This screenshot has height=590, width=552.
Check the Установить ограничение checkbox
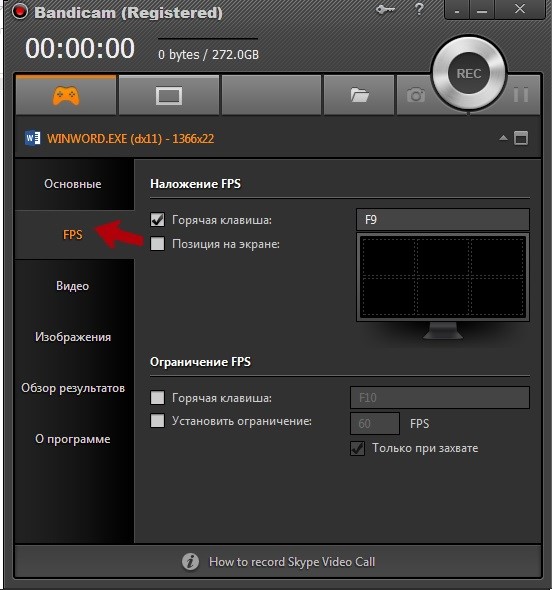[157, 421]
